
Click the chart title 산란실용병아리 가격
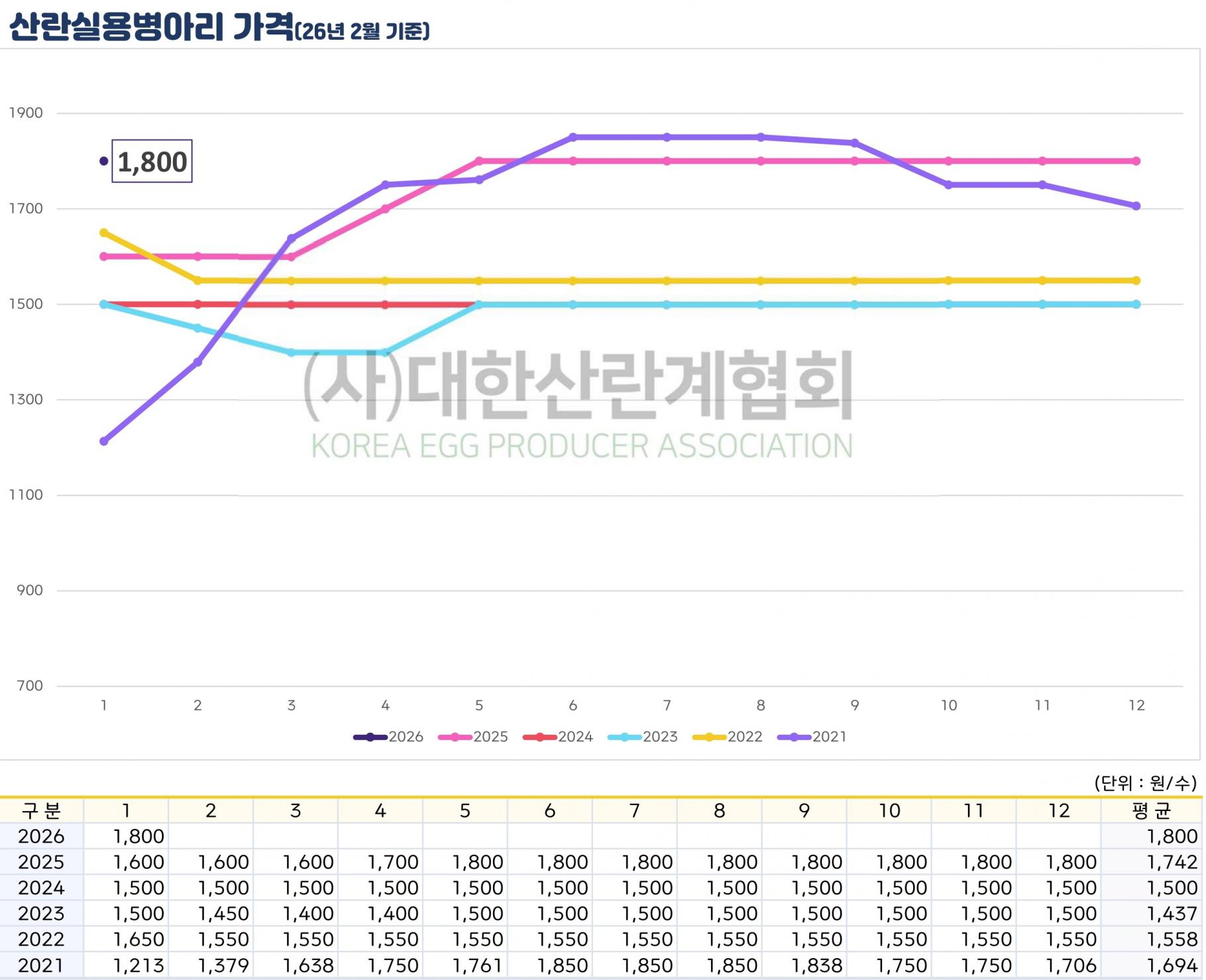(151, 28)
